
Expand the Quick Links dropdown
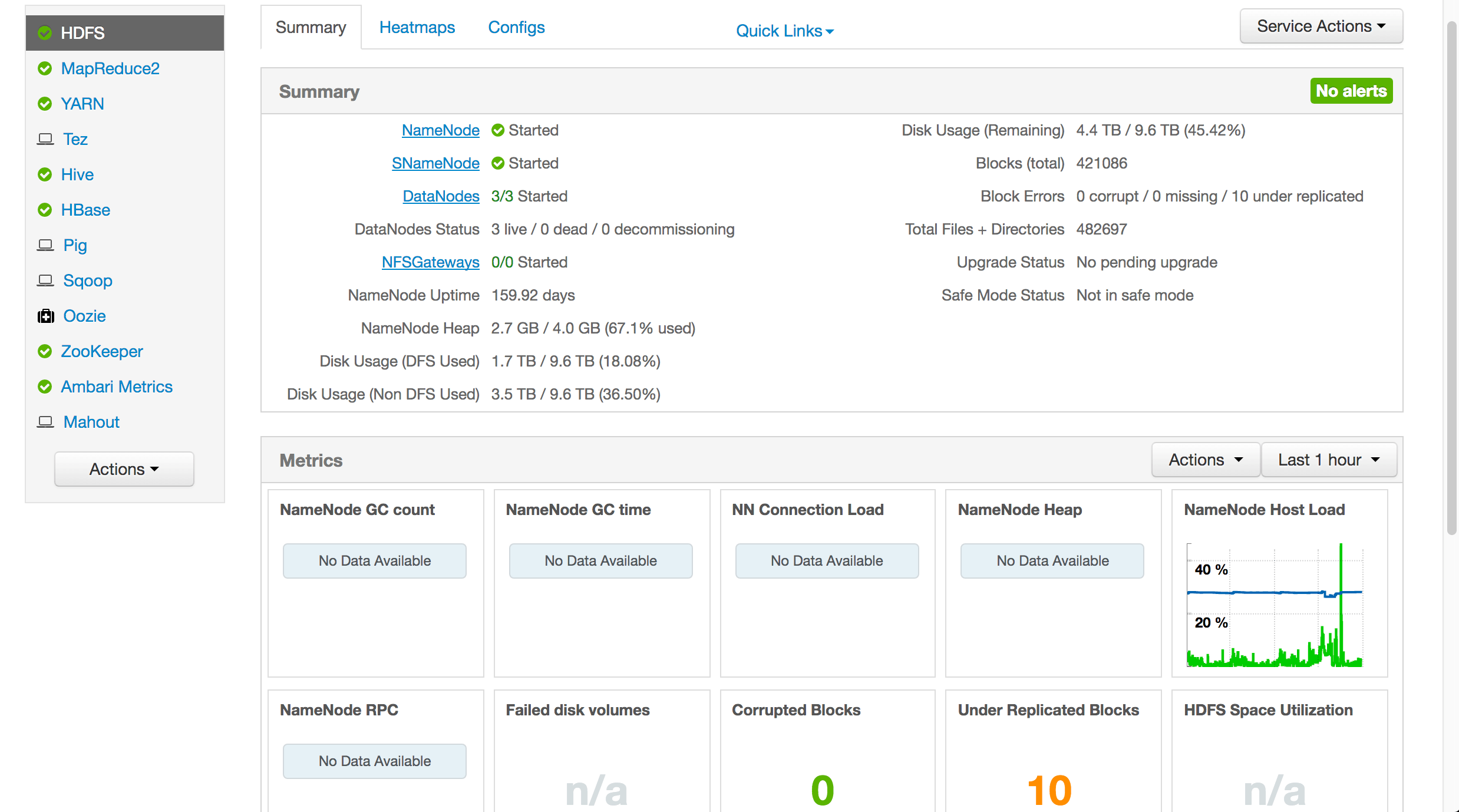[x=785, y=30]
